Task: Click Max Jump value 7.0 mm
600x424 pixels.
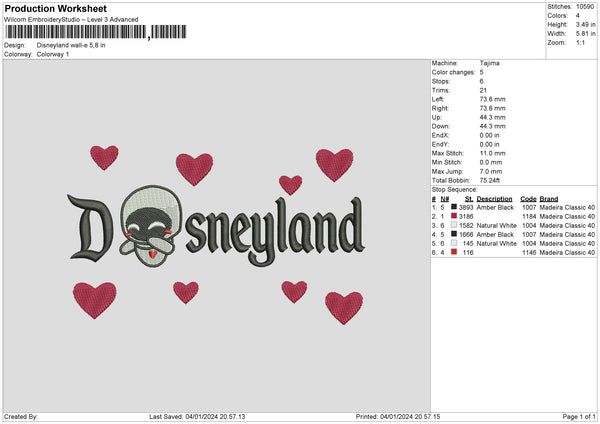Action: pyautogui.click(x=491, y=171)
